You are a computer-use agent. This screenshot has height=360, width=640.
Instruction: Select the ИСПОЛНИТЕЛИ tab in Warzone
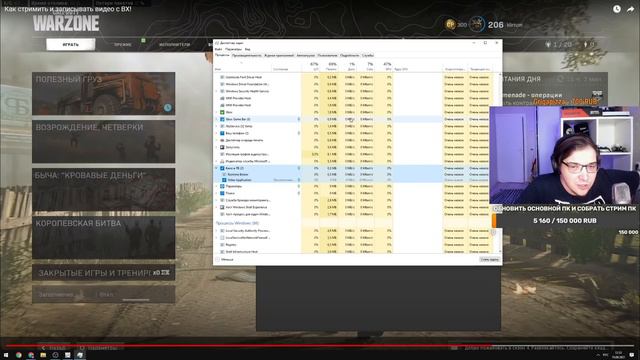[174, 44]
